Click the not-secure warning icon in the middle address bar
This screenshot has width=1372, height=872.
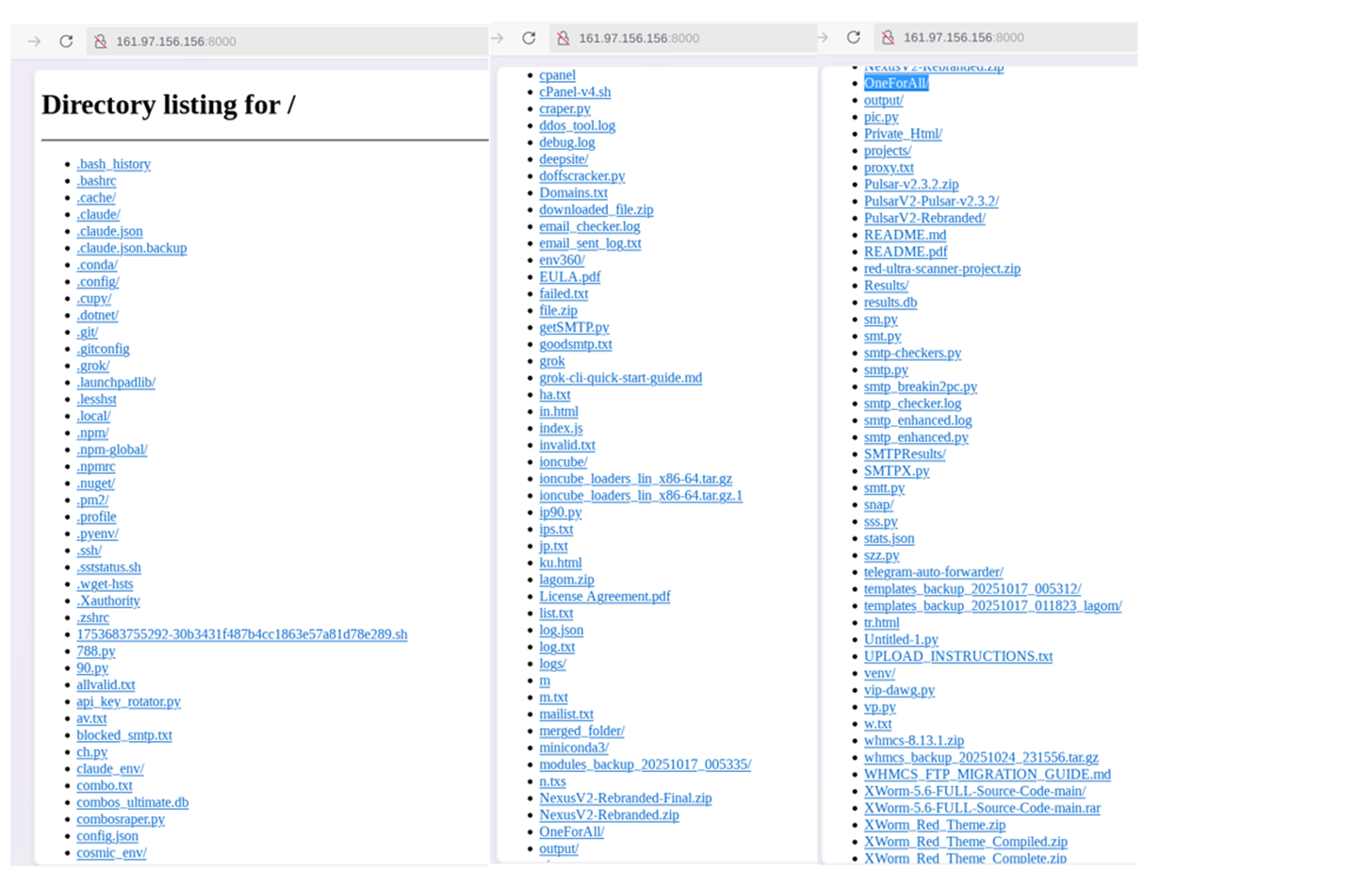[563, 39]
